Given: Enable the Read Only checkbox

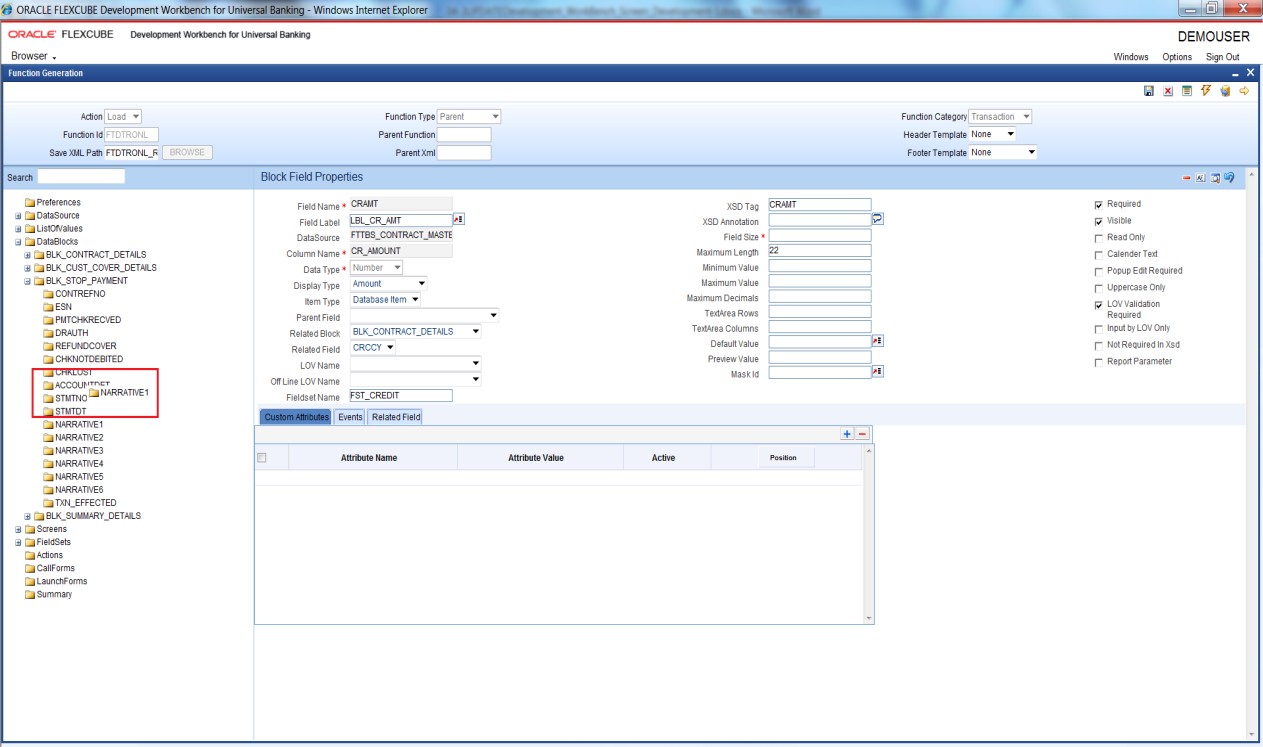Looking at the screenshot, I should [x=1098, y=238].
